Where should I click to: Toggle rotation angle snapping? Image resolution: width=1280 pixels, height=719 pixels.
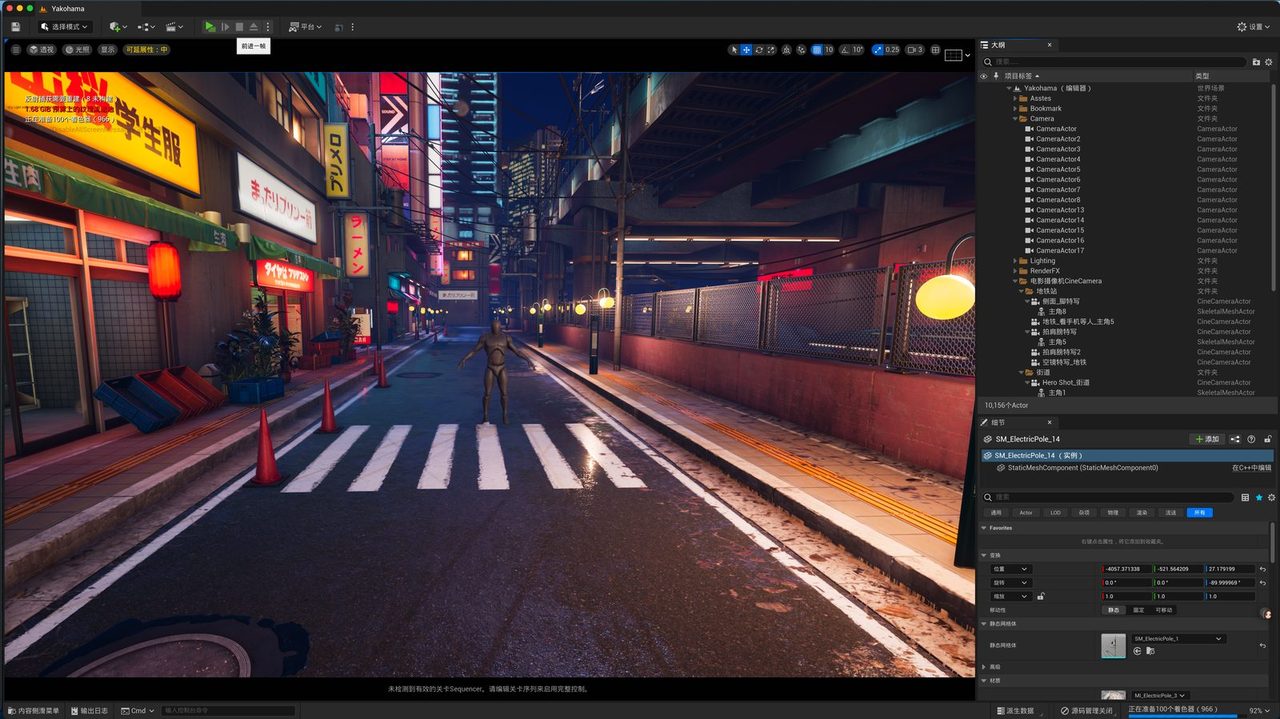pyautogui.click(x=846, y=49)
